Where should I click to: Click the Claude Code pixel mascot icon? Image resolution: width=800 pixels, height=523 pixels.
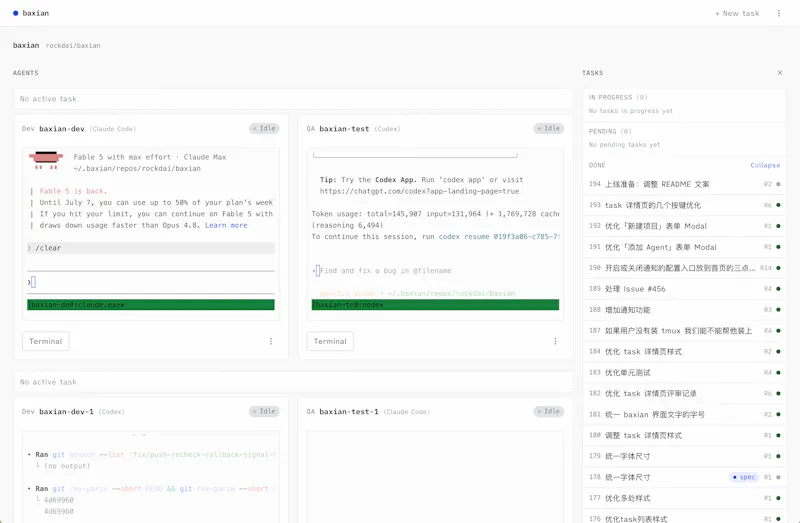pos(46,160)
